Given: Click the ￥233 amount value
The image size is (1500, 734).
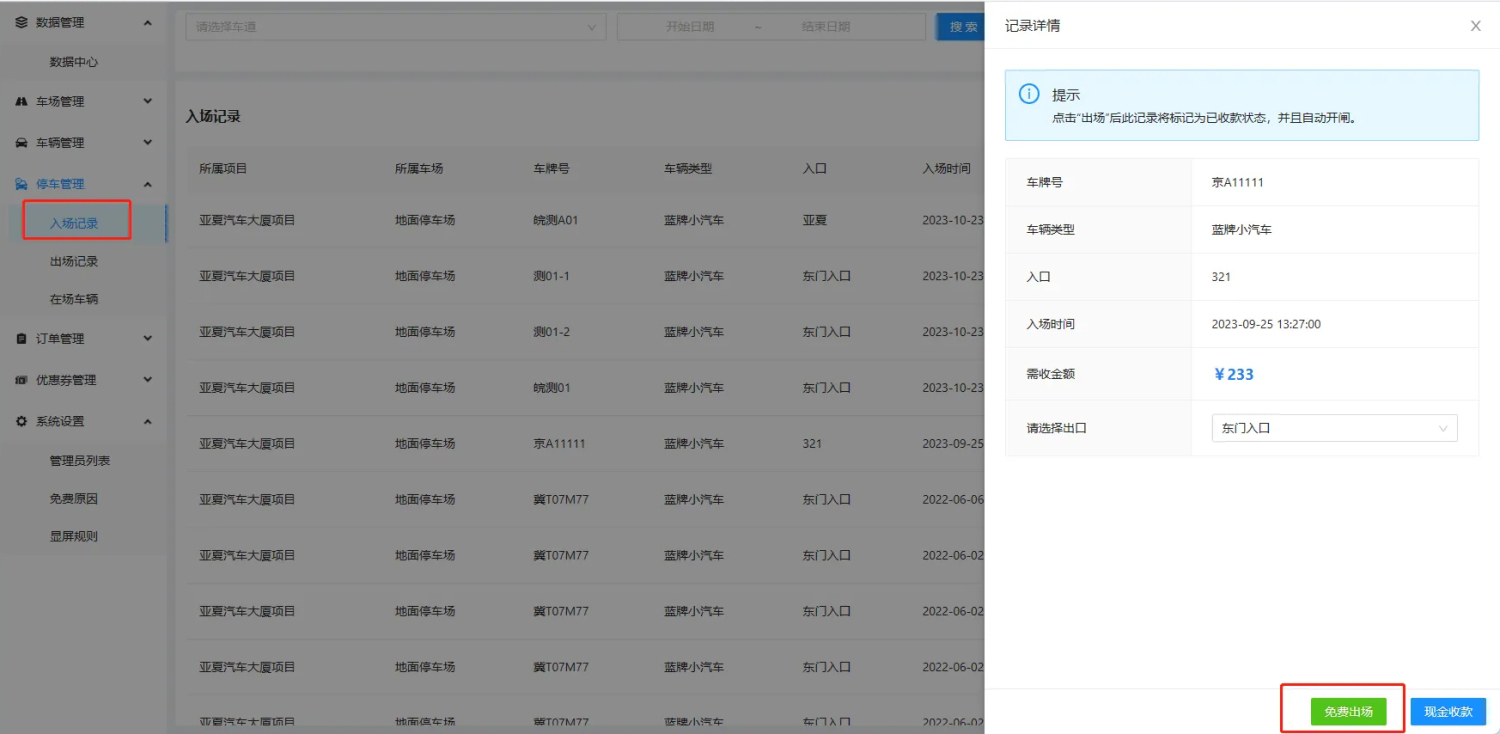Looking at the screenshot, I should (x=1233, y=374).
